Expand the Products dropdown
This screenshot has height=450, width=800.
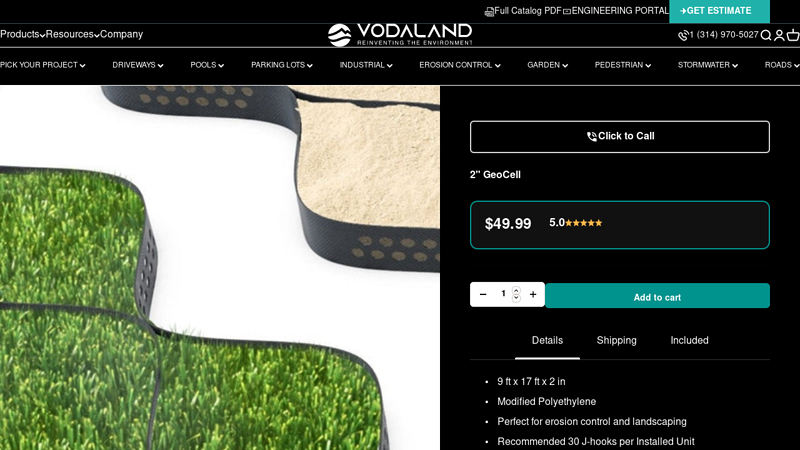[x=22, y=34]
